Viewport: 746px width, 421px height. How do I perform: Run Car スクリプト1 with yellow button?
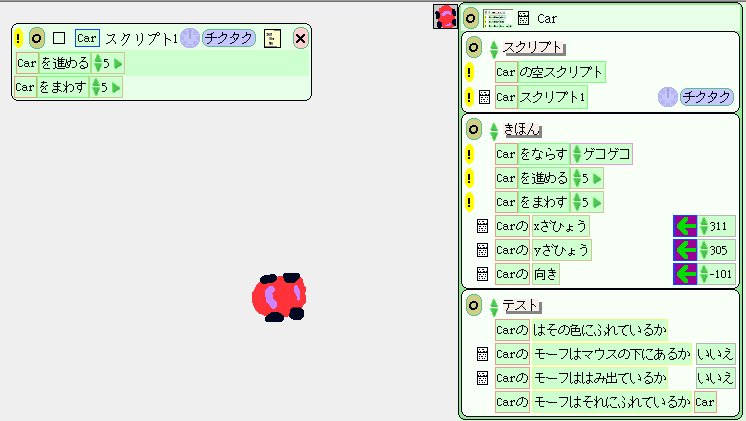coord(469,97)
